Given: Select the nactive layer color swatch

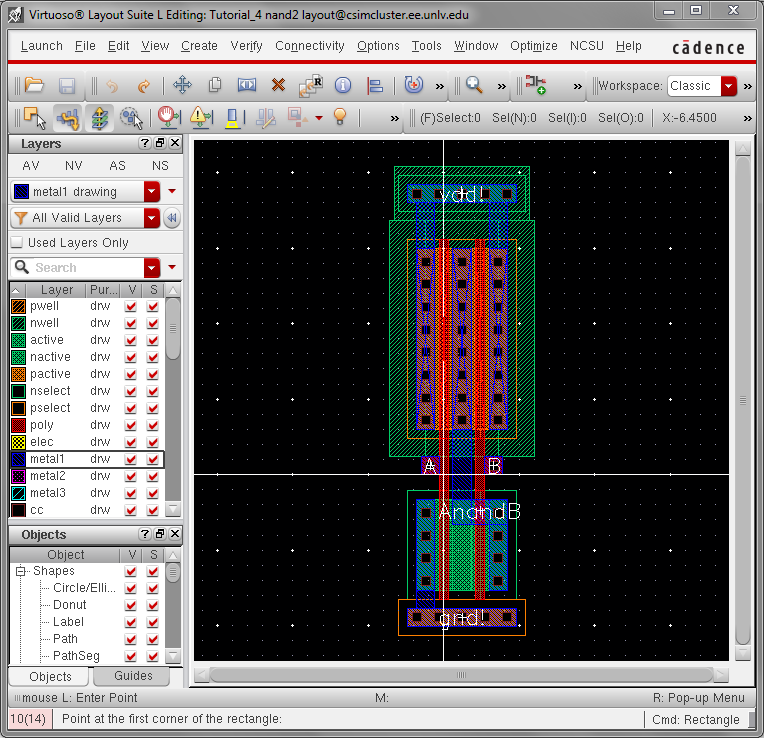Looking at the screenshot, I should 18,357.
